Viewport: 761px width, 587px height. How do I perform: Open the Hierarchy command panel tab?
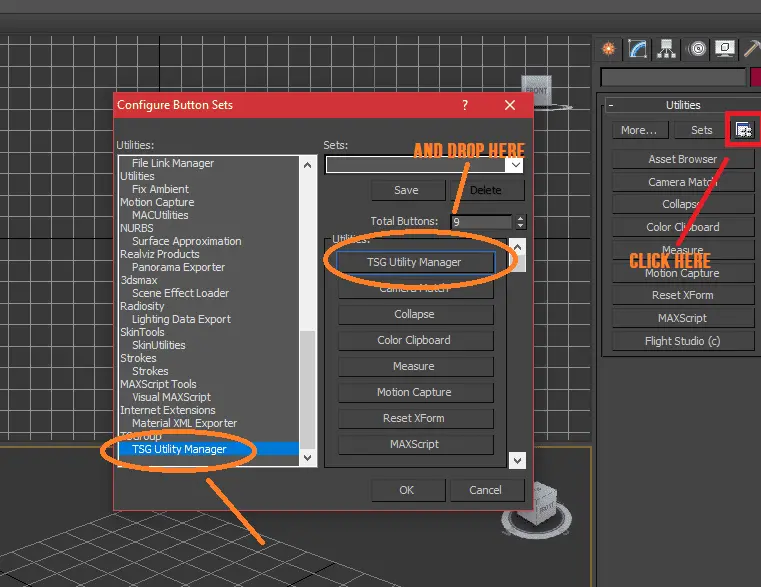[x=666, y=49]
